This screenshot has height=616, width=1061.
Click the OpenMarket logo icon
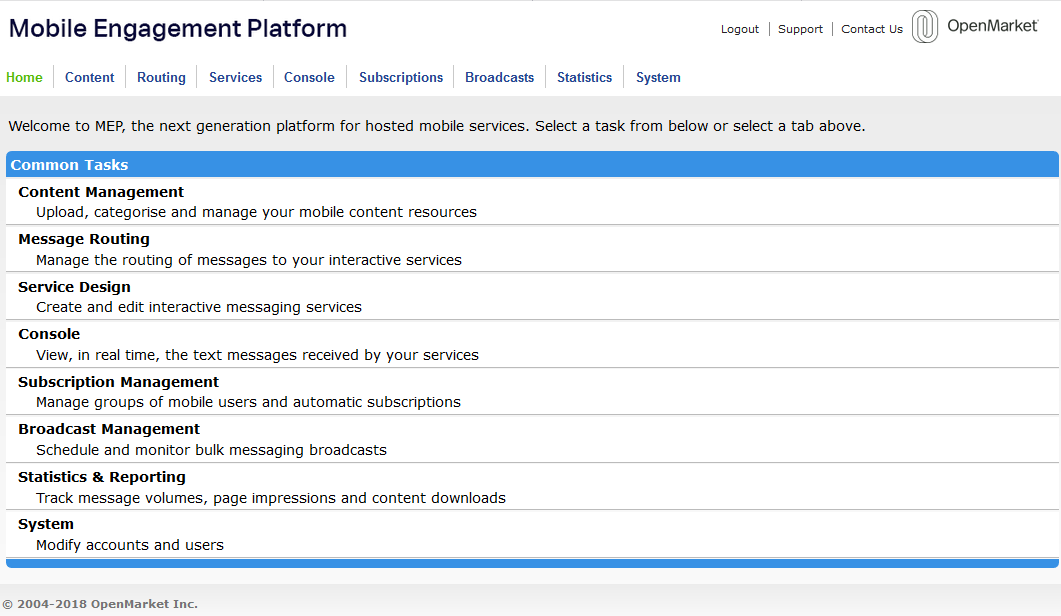coord(924,27)
